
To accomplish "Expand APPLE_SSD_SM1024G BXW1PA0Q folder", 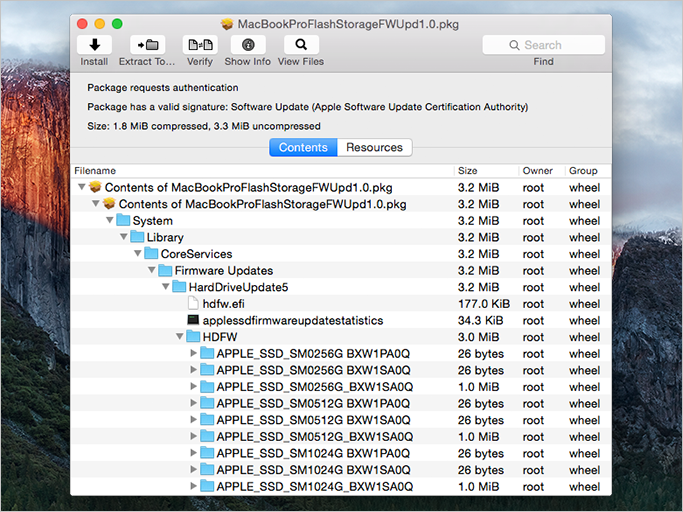I will pos(193,453).
